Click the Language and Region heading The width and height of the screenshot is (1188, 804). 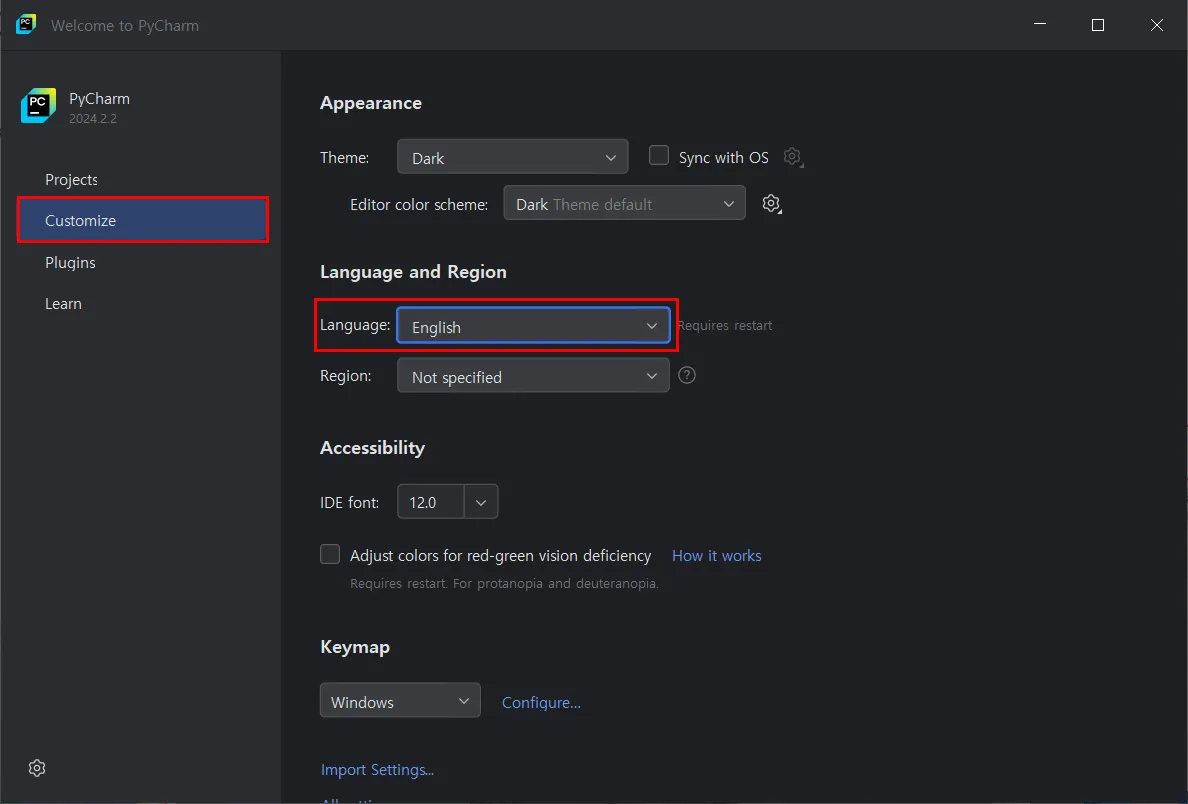(413, 271)
